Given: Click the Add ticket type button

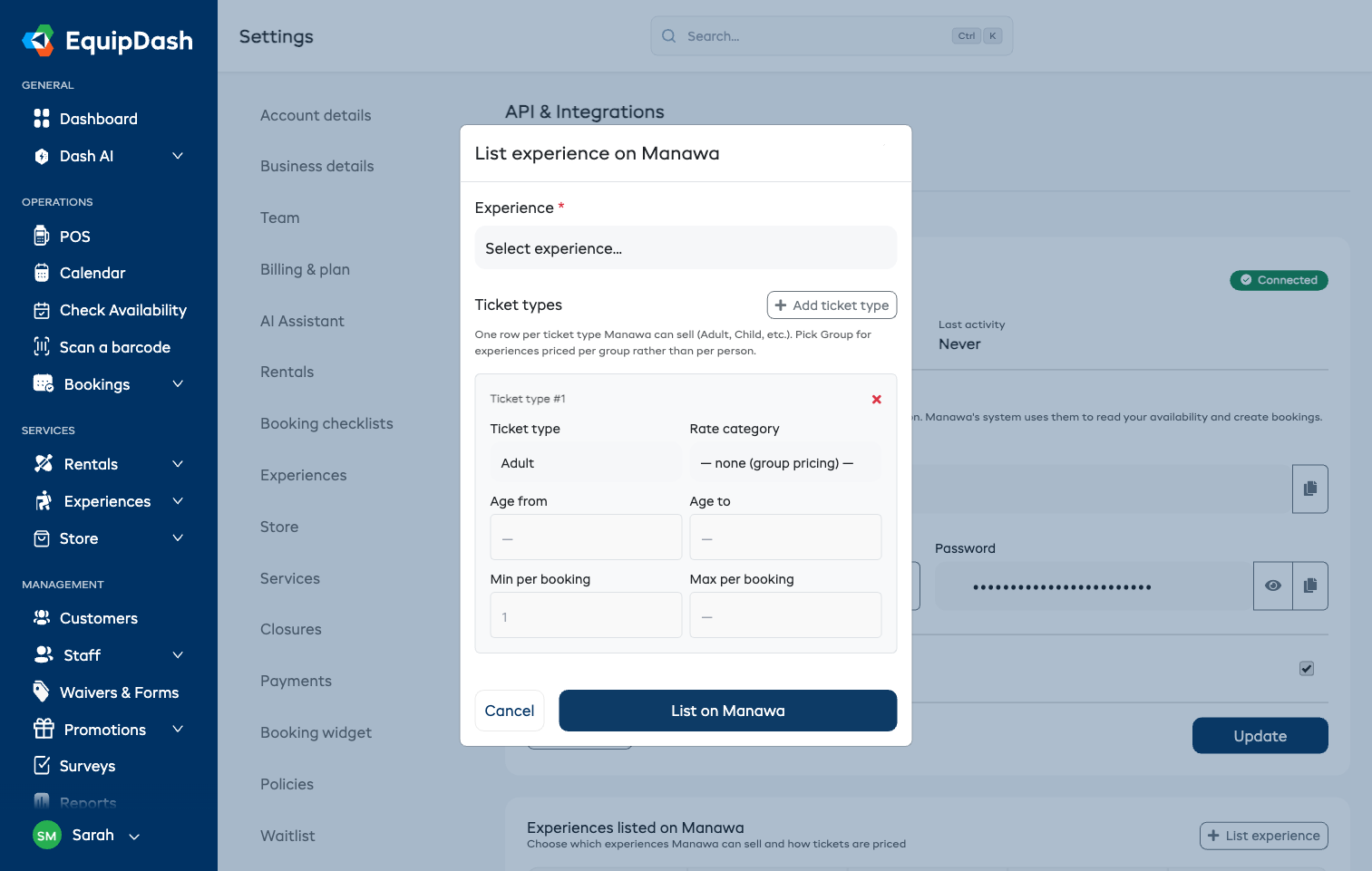Looking at the screenshot, I should pyautogui.click(x=832, y=305).
